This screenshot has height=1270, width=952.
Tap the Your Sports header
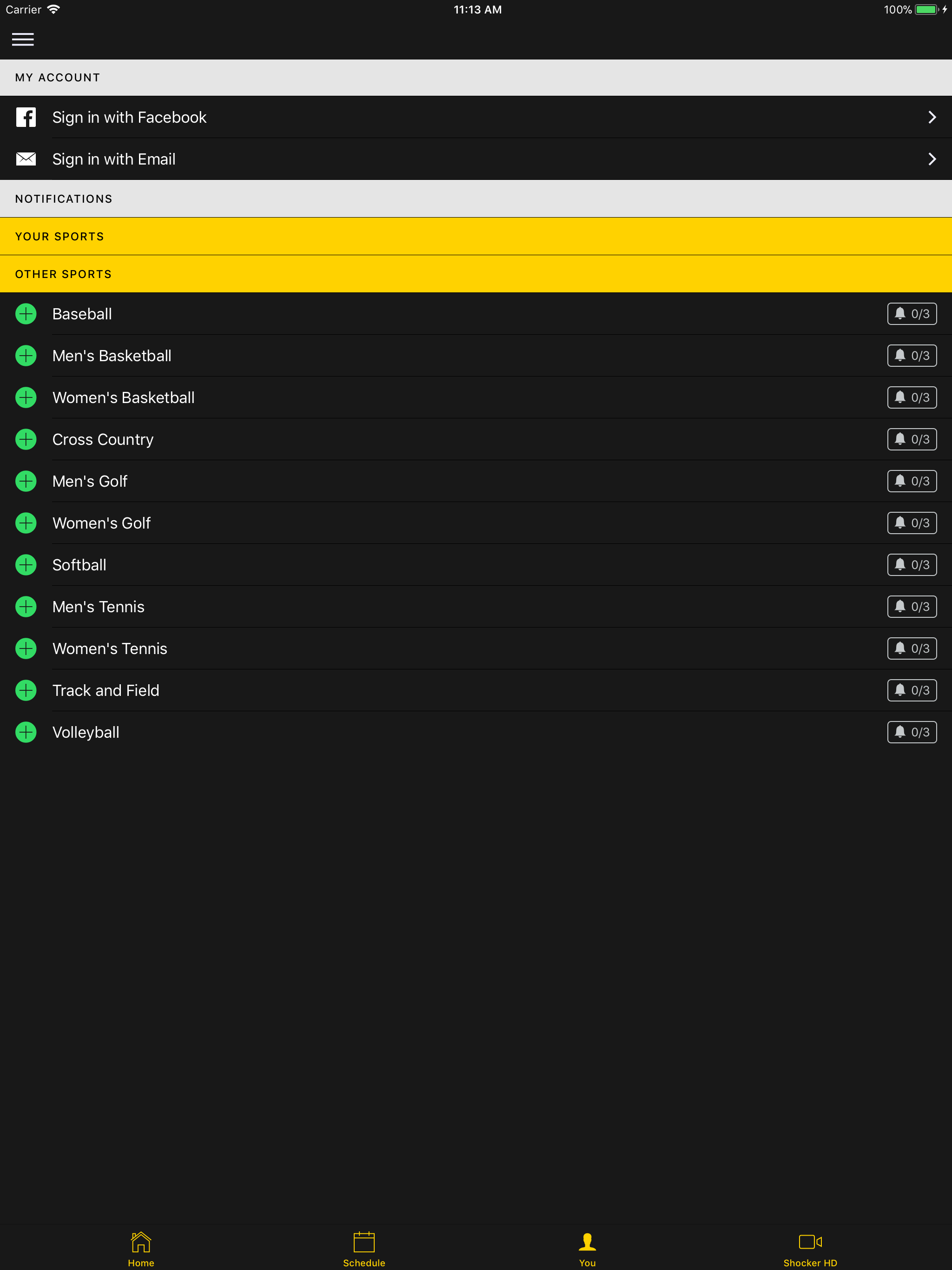476,237
